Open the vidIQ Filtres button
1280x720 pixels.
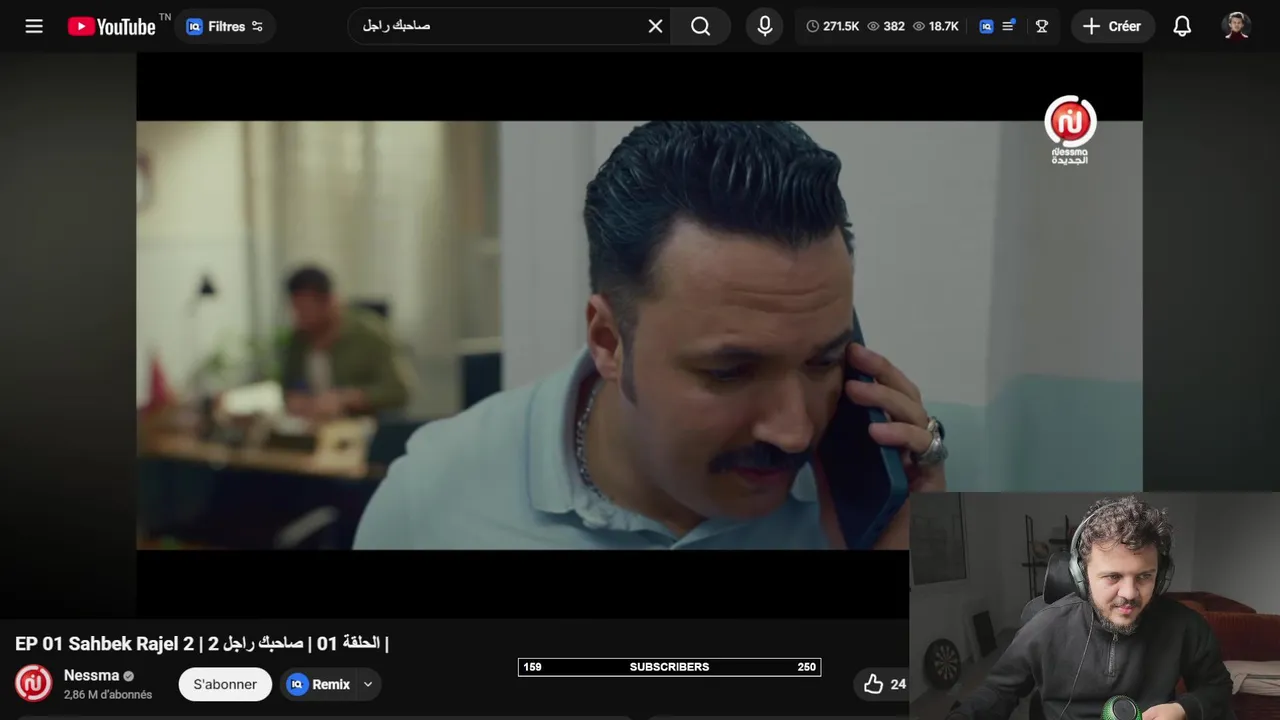(225, 26)
